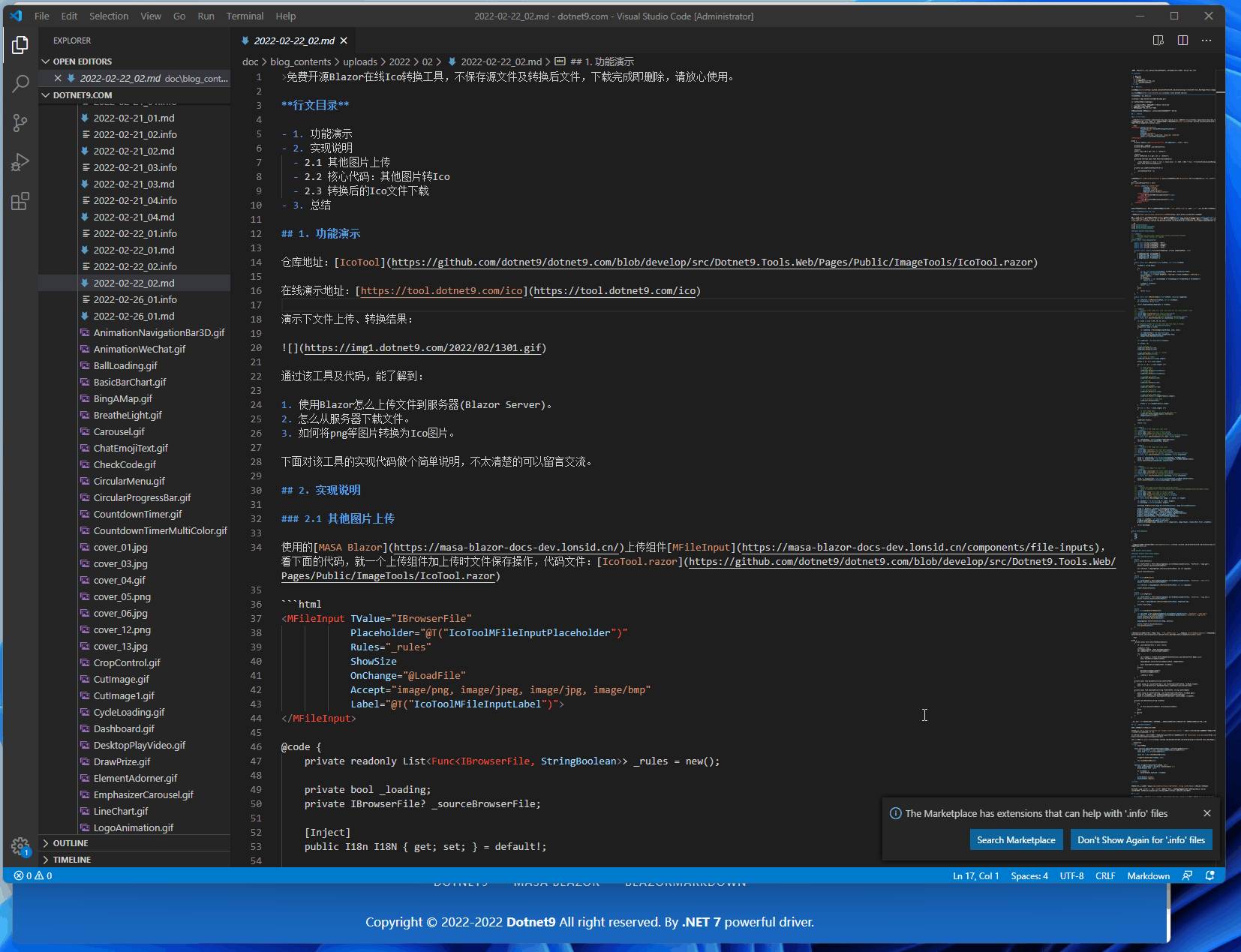This screenshot has height=952, width=1241.
Task: Click the '## 2. 实现说明' heading line
Action: pos(321,490)
